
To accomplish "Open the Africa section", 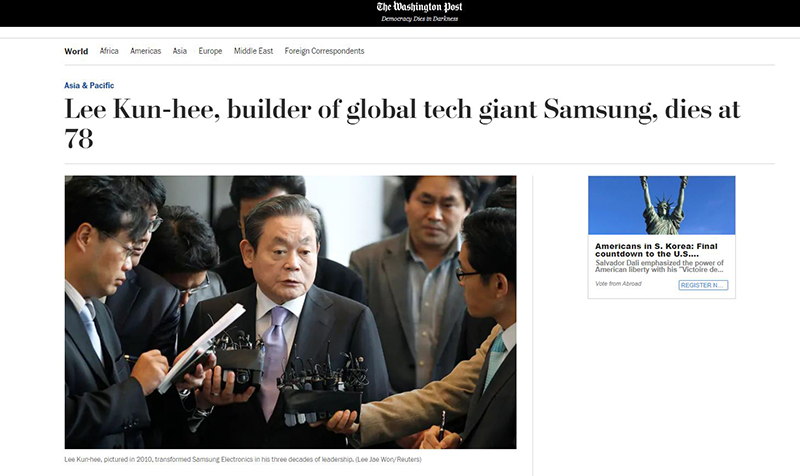I will pyautogui.click(x=109, y=51).
